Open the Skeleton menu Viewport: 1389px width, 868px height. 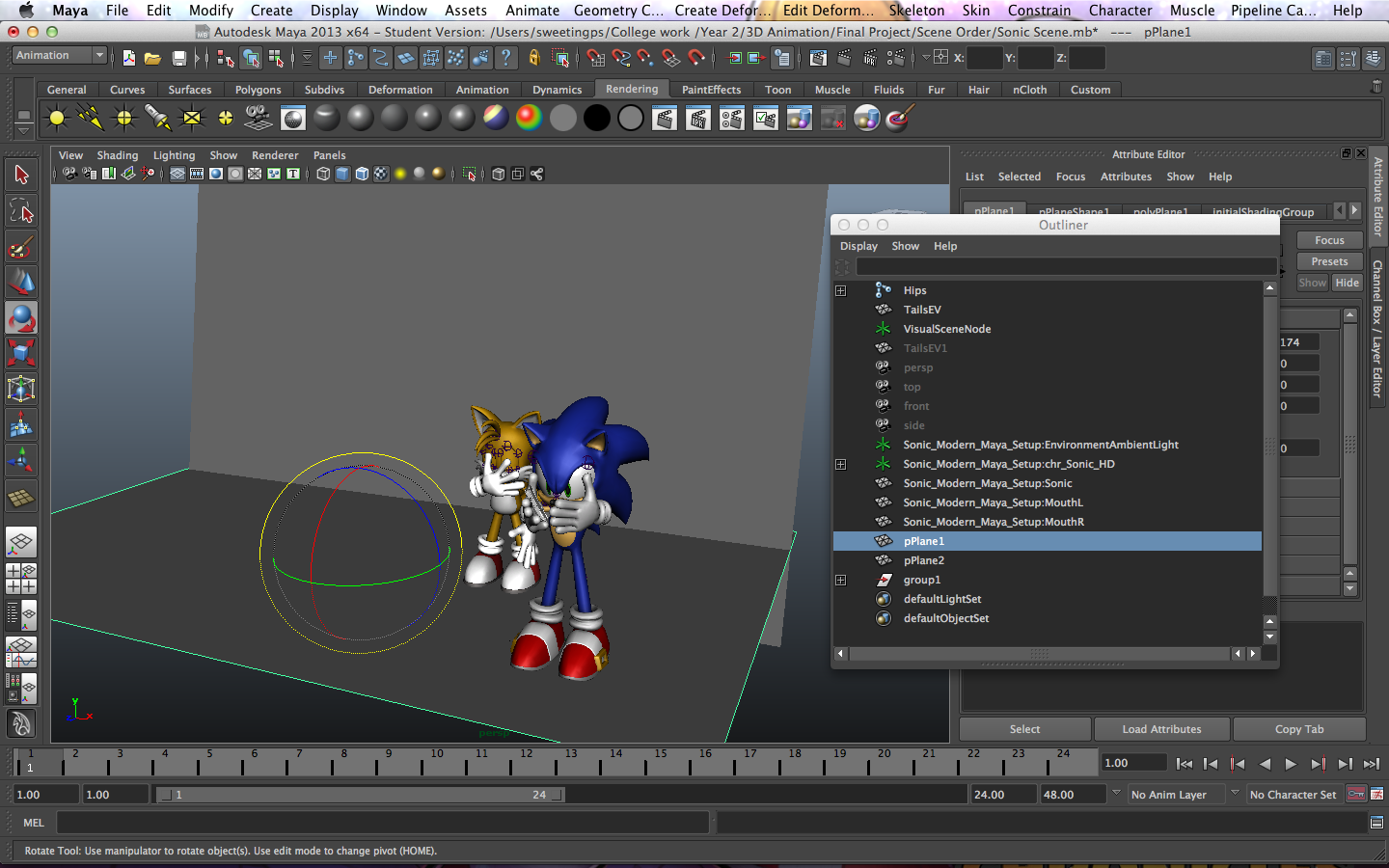pos(916,11)
